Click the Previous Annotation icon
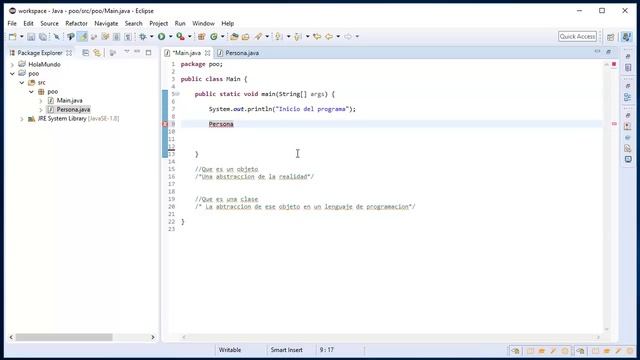The height and width of the screenshot is (360, 640). tap(298, 37)
